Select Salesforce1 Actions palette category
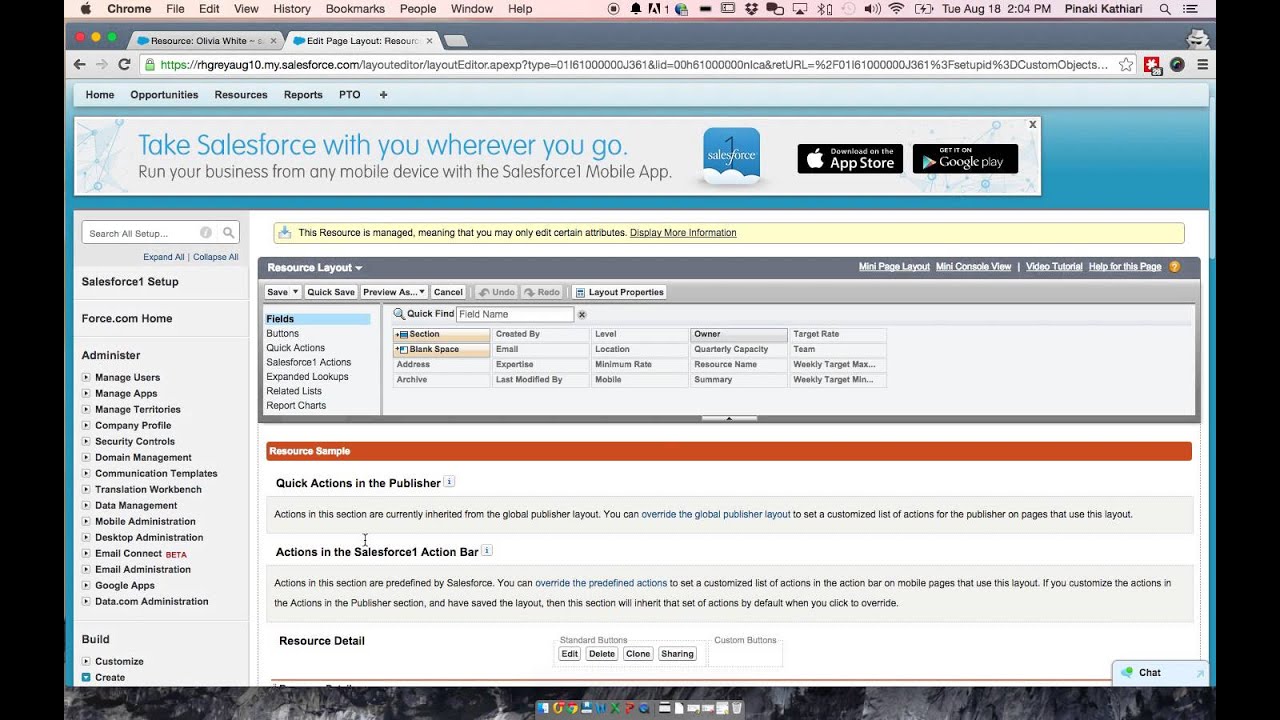 [x=309, y=362]
